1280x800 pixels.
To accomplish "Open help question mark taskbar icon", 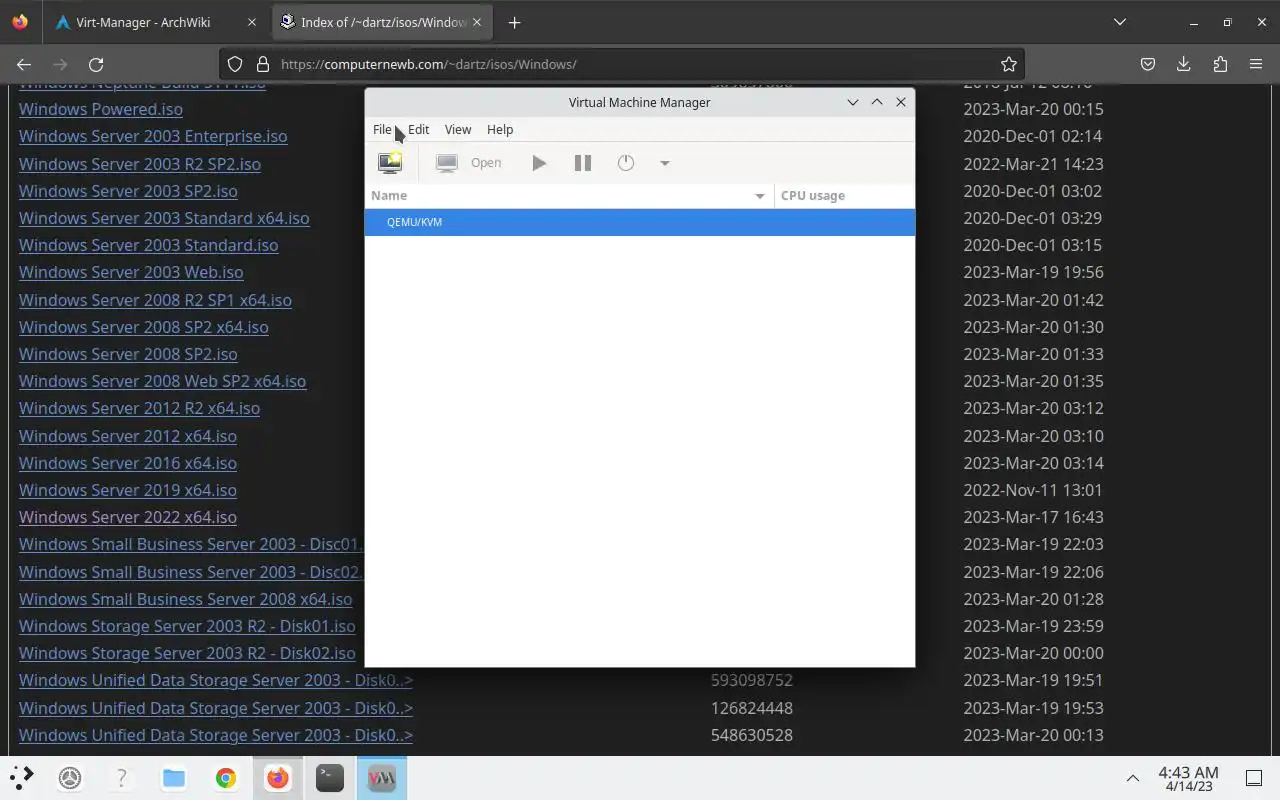I will [122, 778].
